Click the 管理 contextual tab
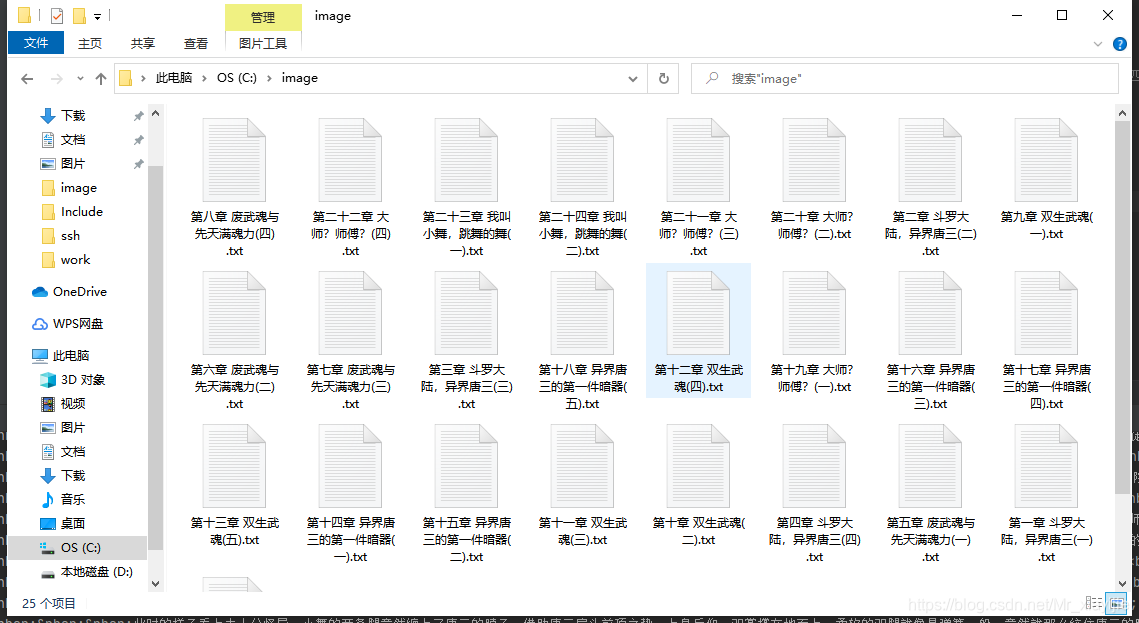The image size is (1139, 623). pos(263,17)
